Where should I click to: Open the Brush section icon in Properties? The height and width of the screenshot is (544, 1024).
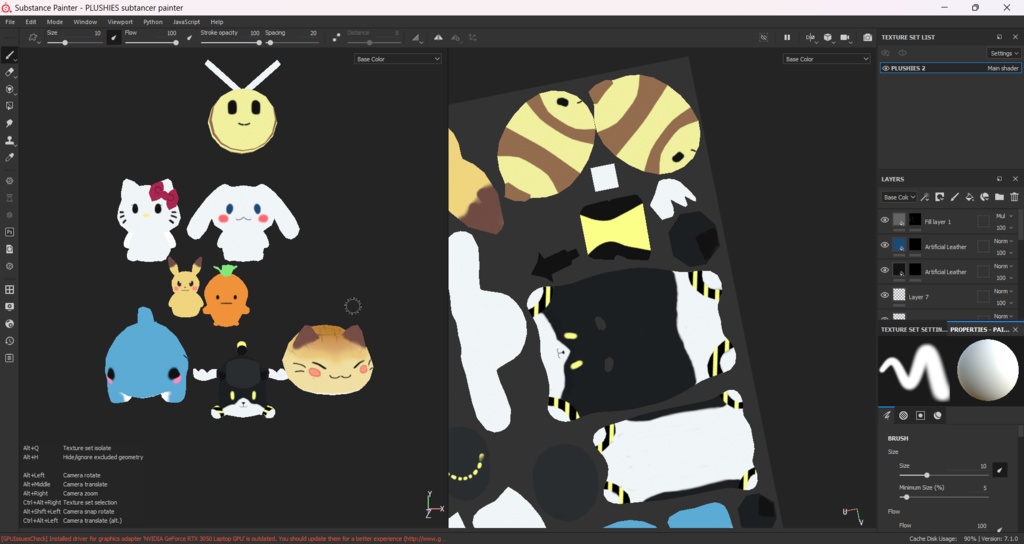pyautogui.click(x=887, y=415)
